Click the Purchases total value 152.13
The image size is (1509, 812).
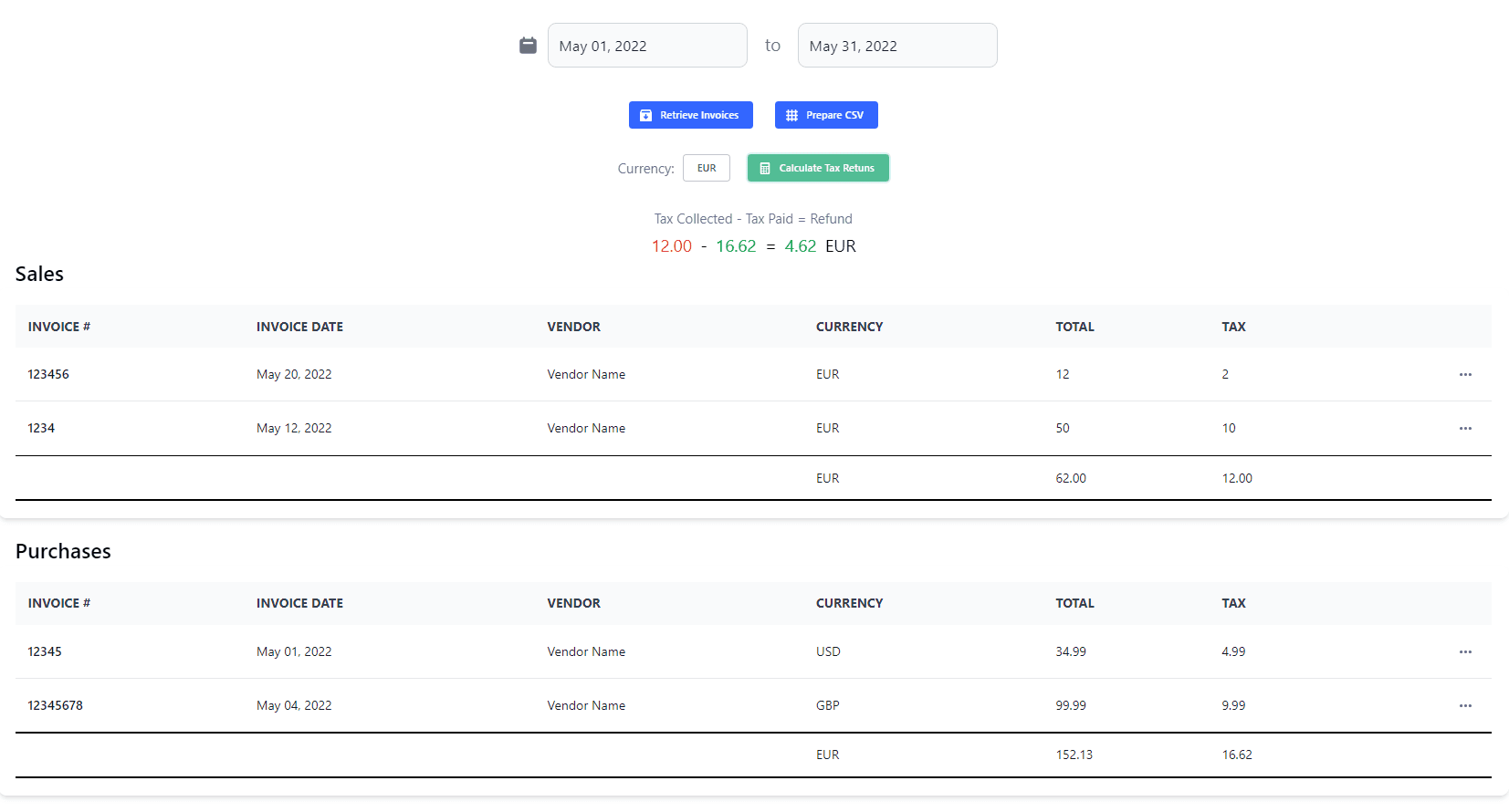(1074, 755)
